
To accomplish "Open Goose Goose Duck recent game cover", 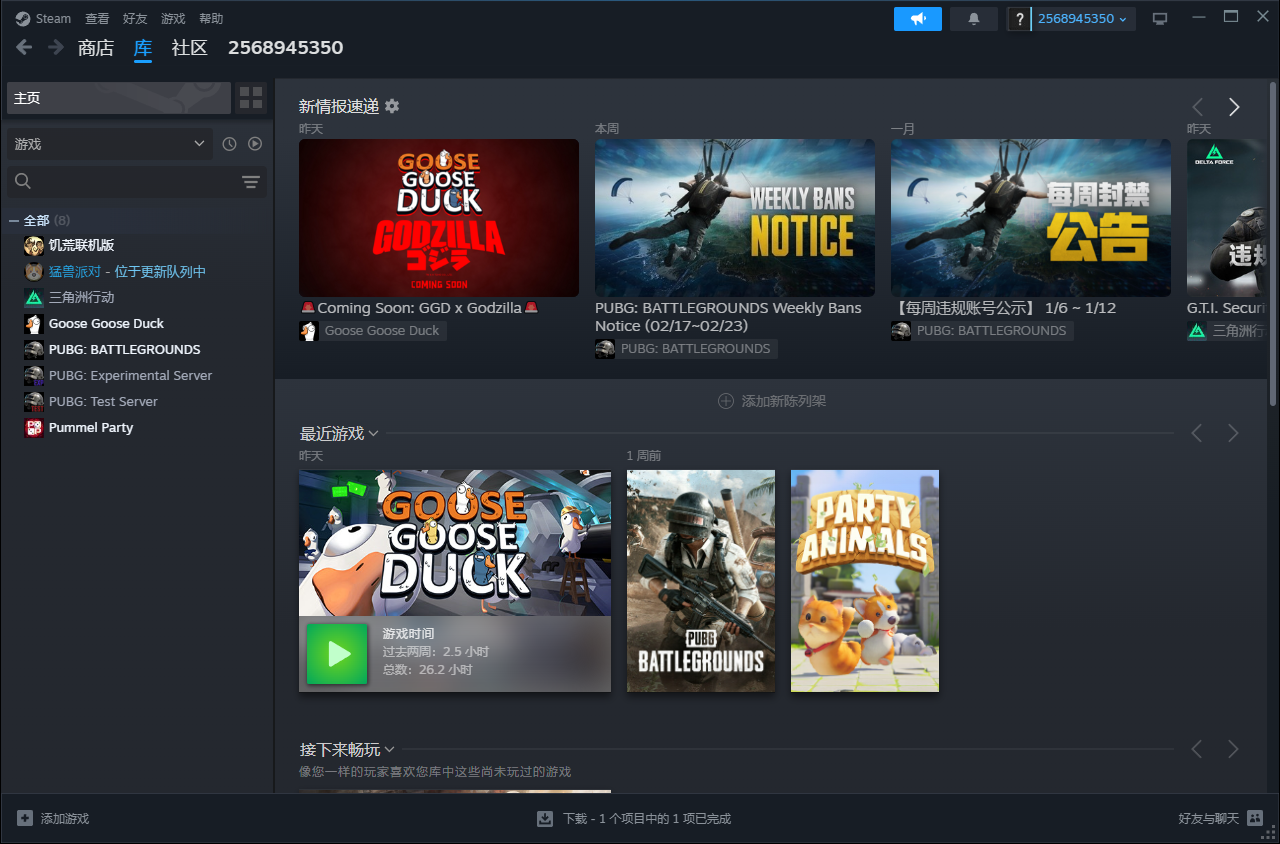I will coord(455,543).
